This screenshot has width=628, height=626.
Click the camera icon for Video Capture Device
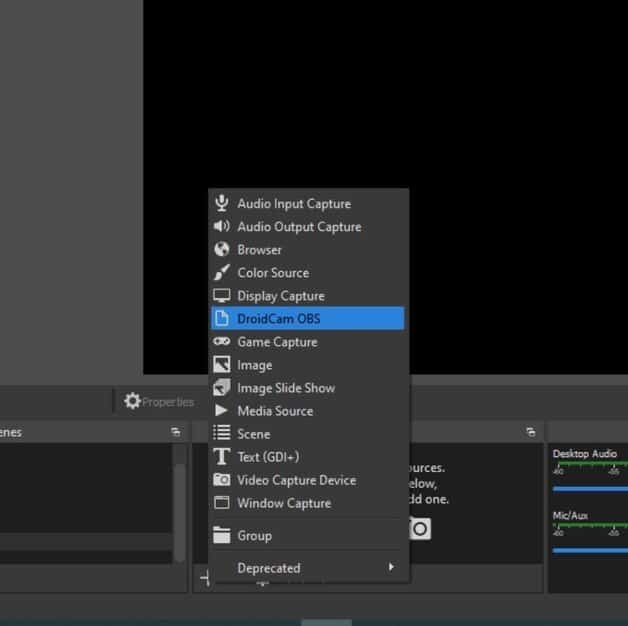point(221,479)
